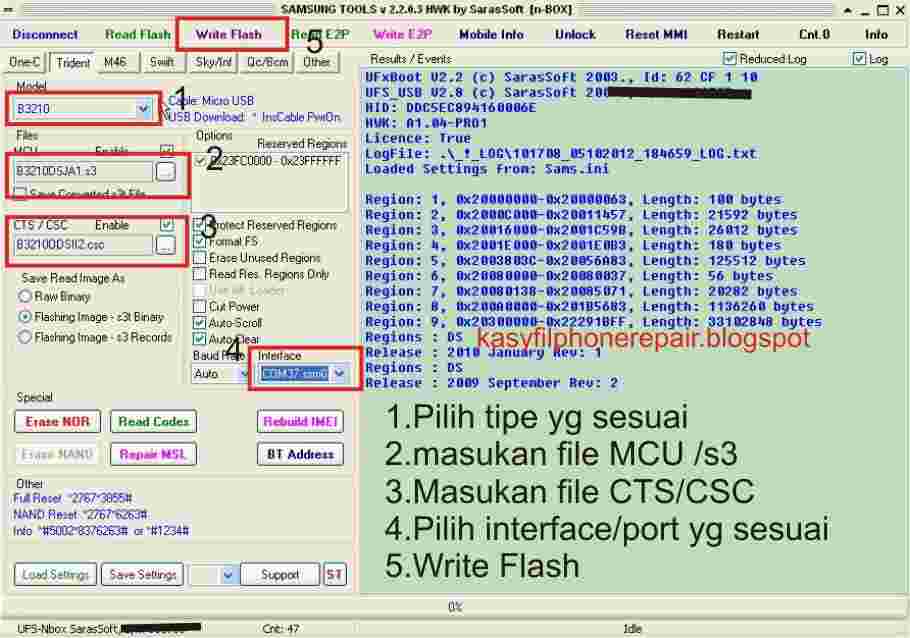Image resolution: width=910 pixels, height=638 pixels.
Task: Enable Read Res. Regions Only
Action: (199, 273)
